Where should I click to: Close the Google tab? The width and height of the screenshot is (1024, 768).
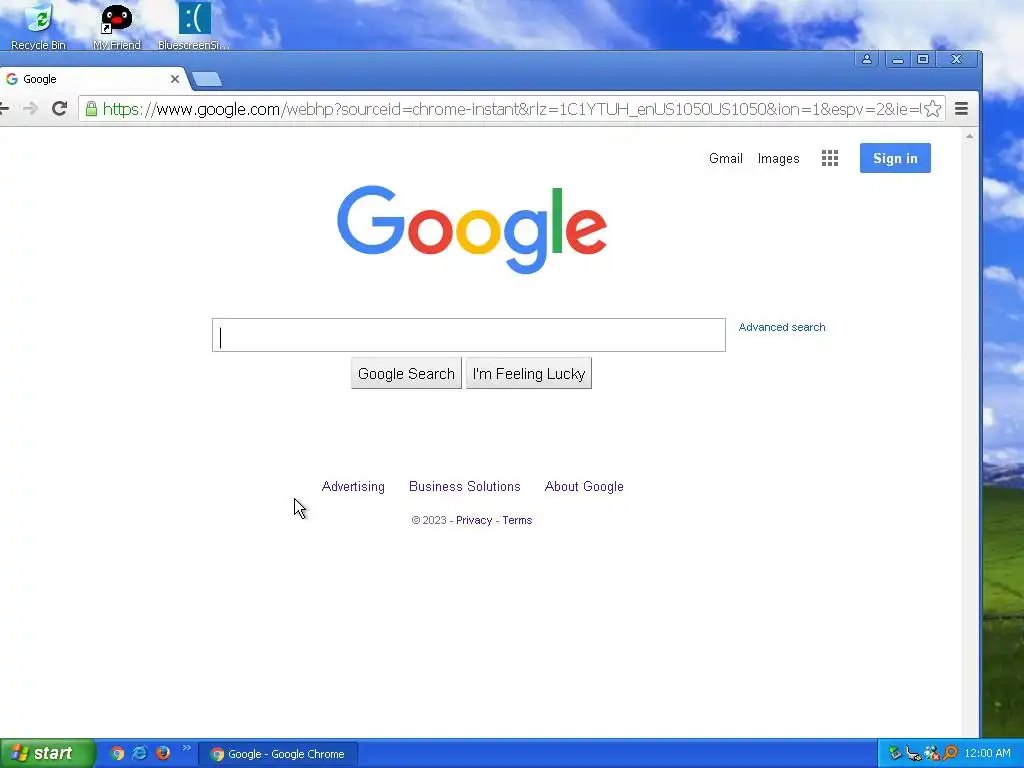click(174, 79)
